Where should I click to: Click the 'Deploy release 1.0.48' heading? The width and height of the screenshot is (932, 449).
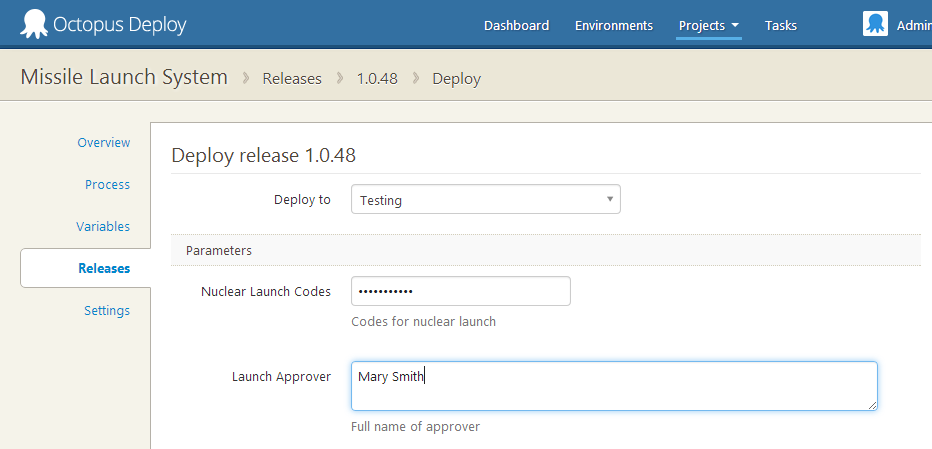[x=263, y=155]
